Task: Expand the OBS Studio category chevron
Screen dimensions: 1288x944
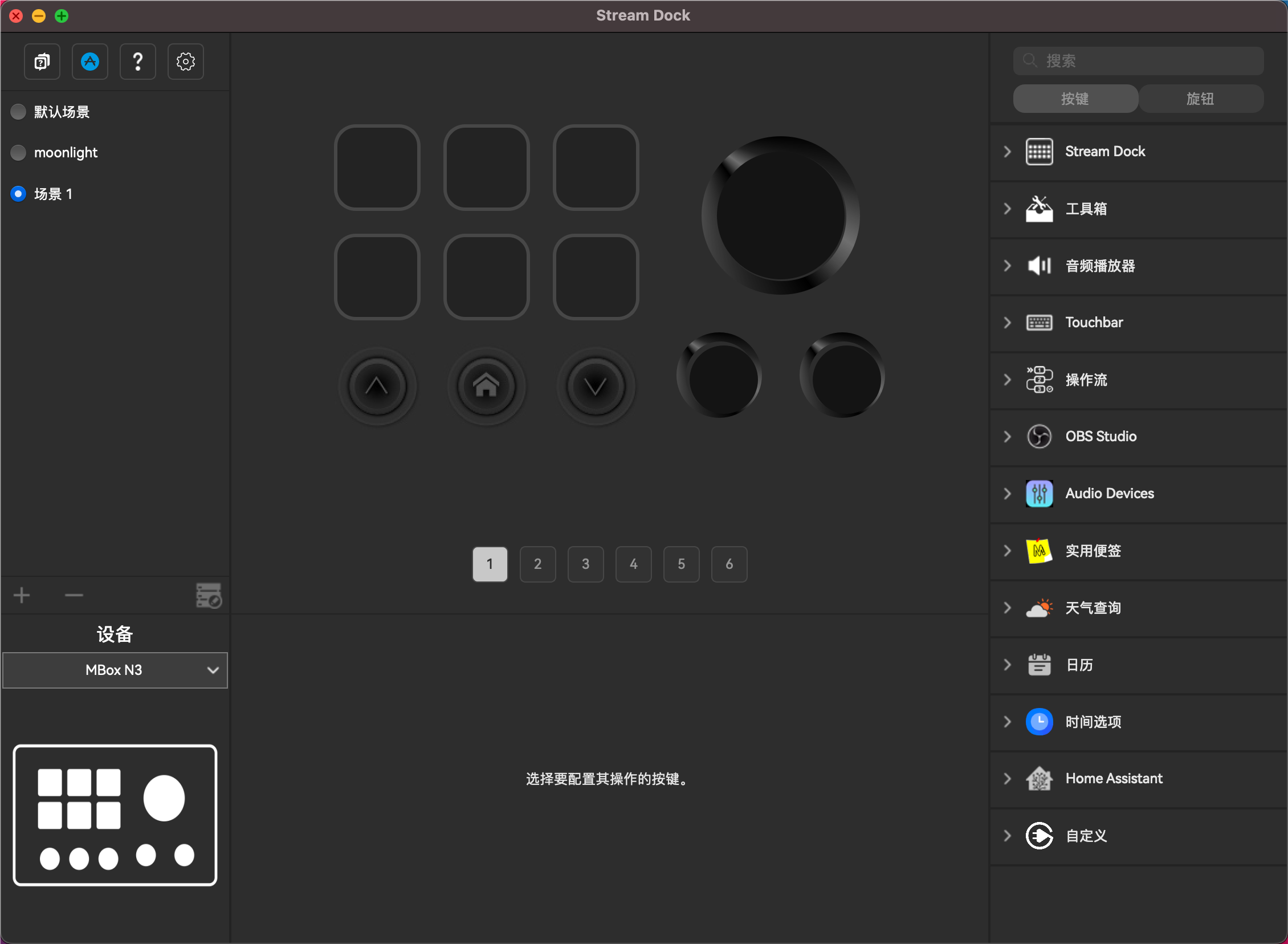Action: [1007, 437]
